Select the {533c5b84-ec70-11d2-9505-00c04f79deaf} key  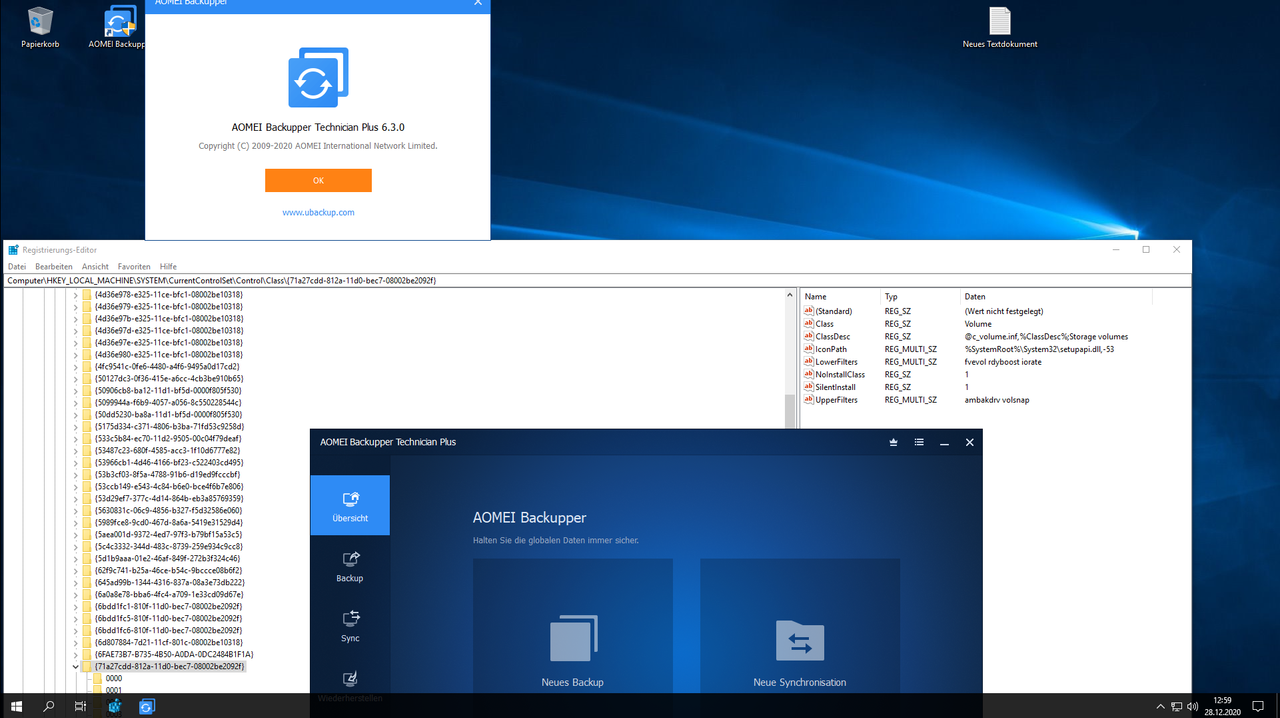tap(168, 439)
